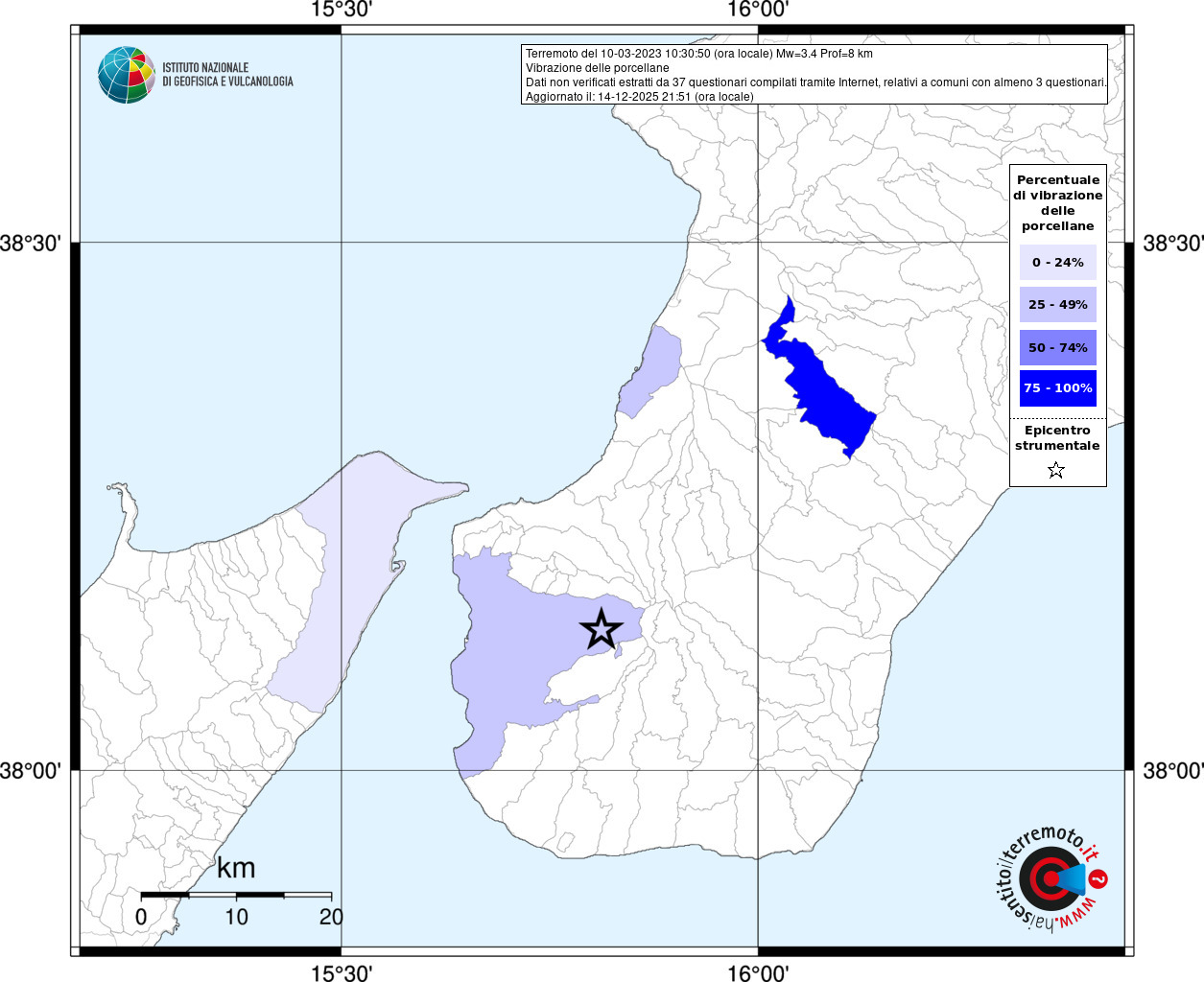1204x982 pixels.
Task: Click the right 38°00' latitude label
Action: (x=1173, y=771)
